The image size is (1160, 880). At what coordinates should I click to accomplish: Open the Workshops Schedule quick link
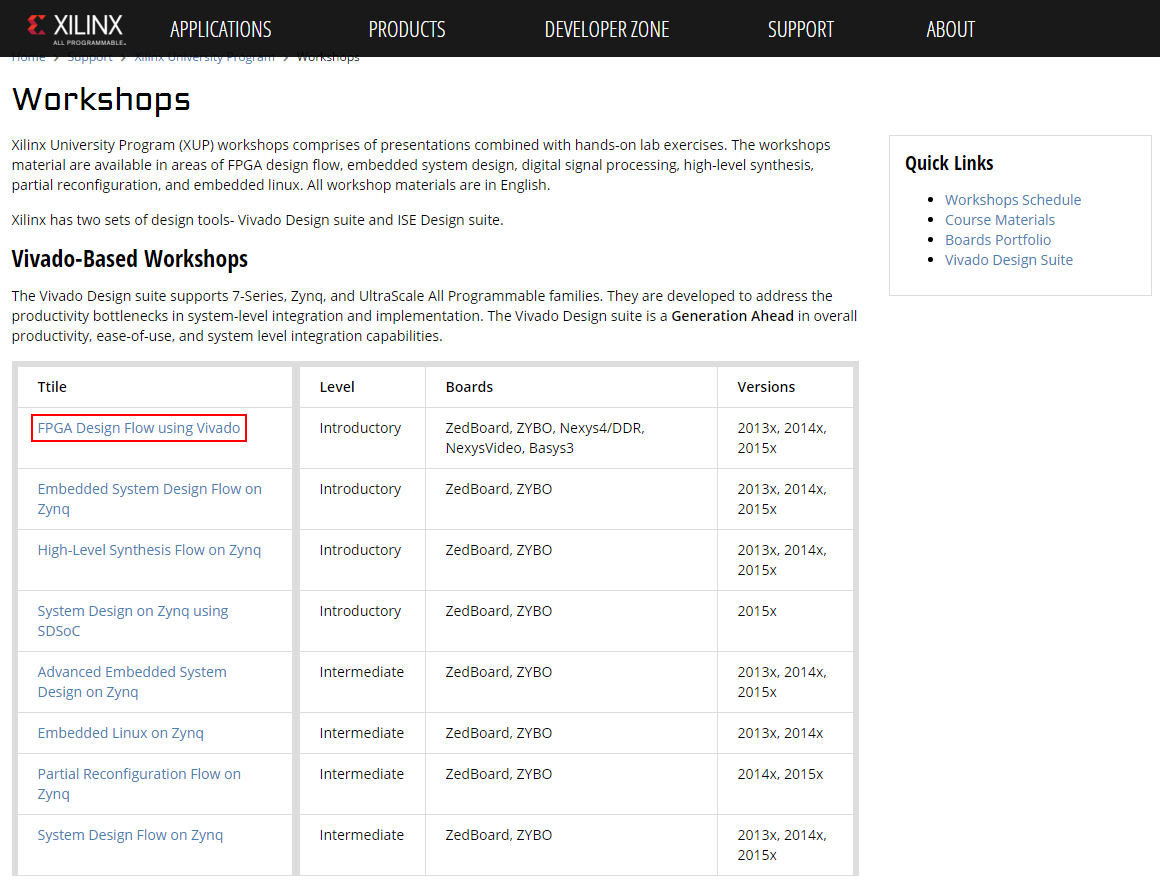coord(1013,200)
